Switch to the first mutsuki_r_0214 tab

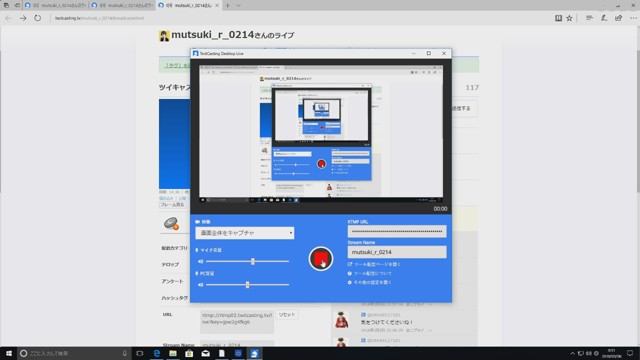click(56, 5)
